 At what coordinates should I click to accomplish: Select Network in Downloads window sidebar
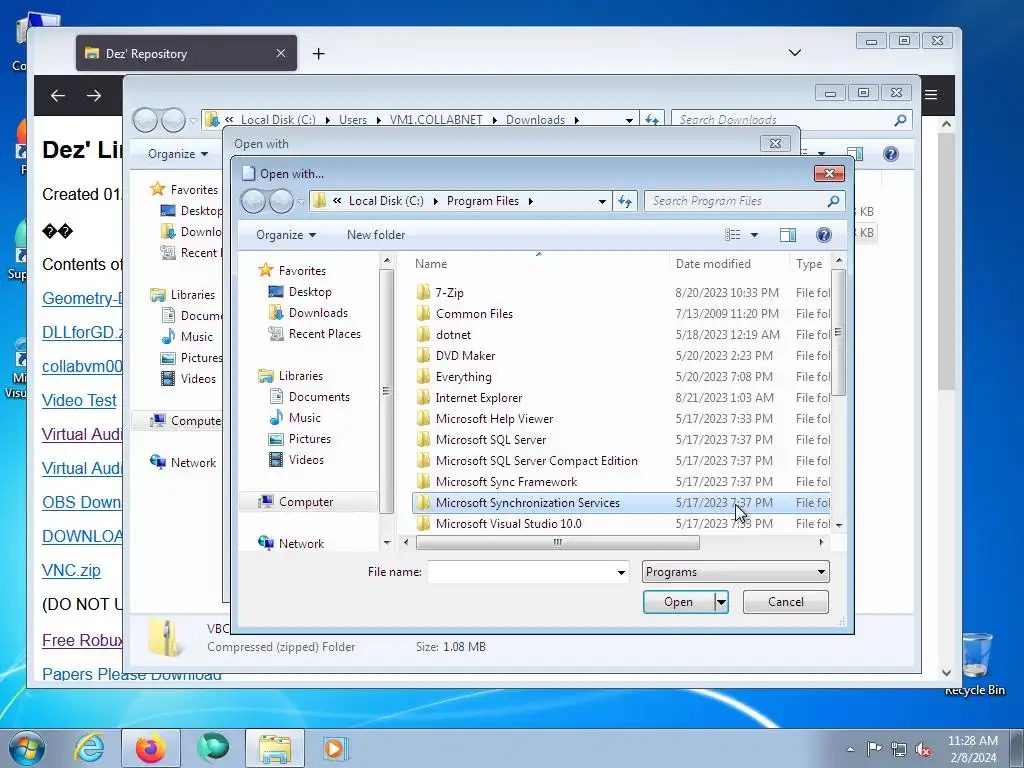[x=193, y=462]
